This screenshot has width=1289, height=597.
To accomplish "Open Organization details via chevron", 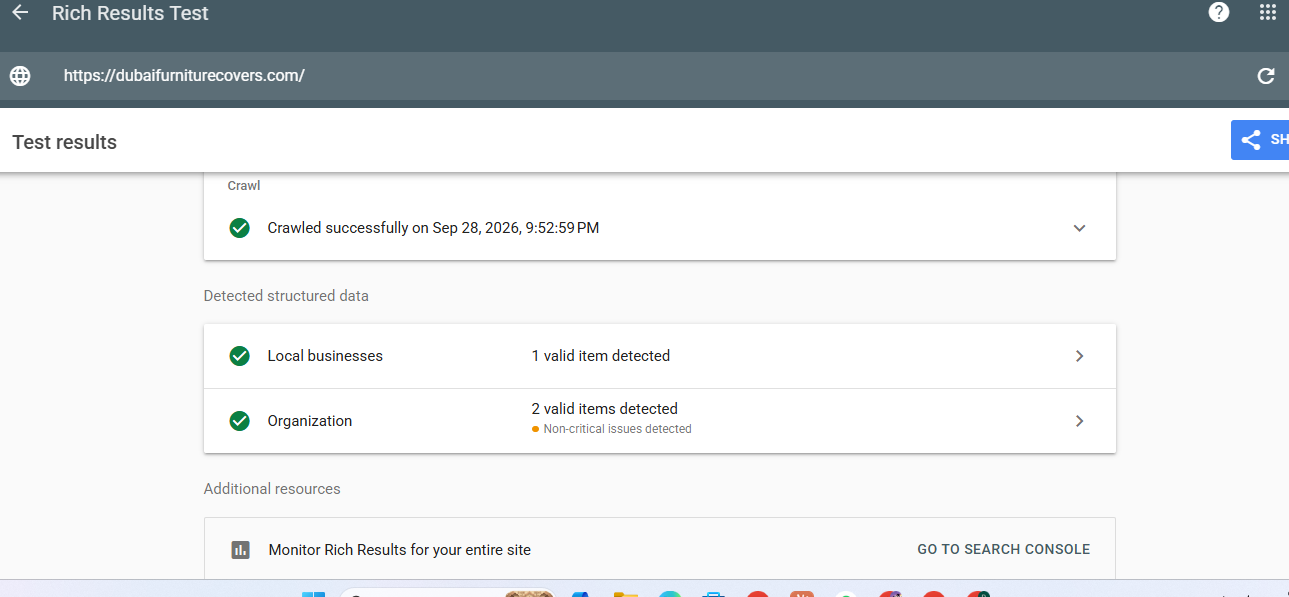I will coord(1079,421).
